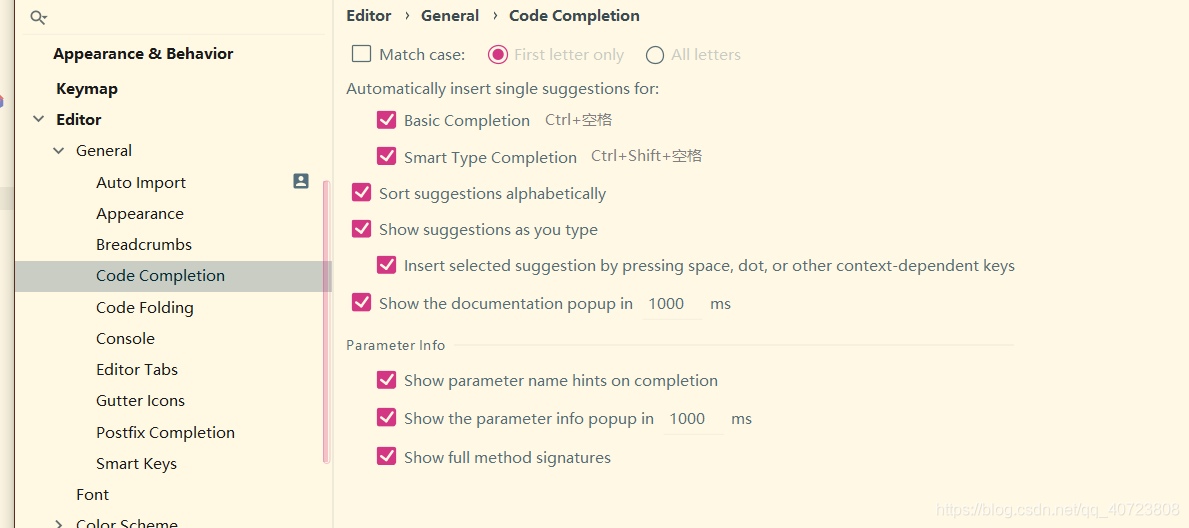
Task: Uncheck Show suggestions as you type
Action: 362,229
